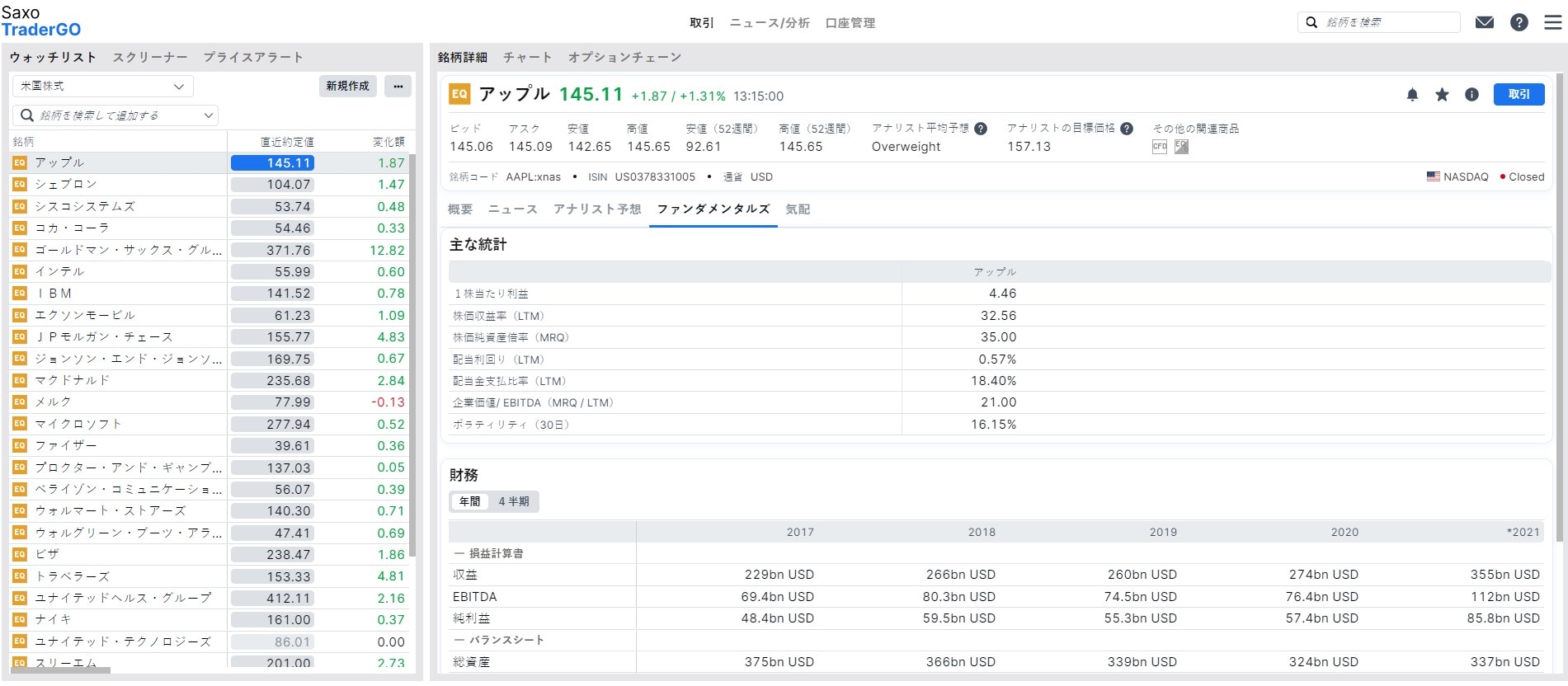Add Apple to favorites star icon

point(1442,95)
